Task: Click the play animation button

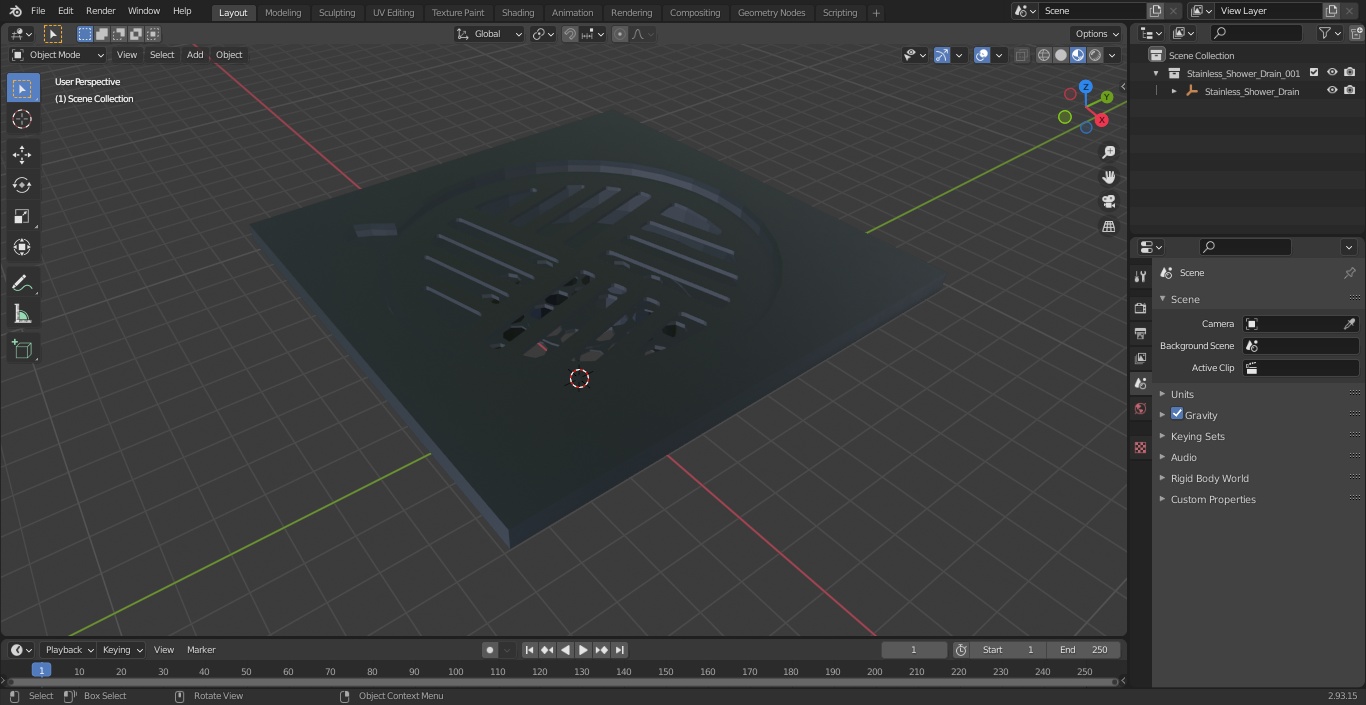Action: click(583, 650)
